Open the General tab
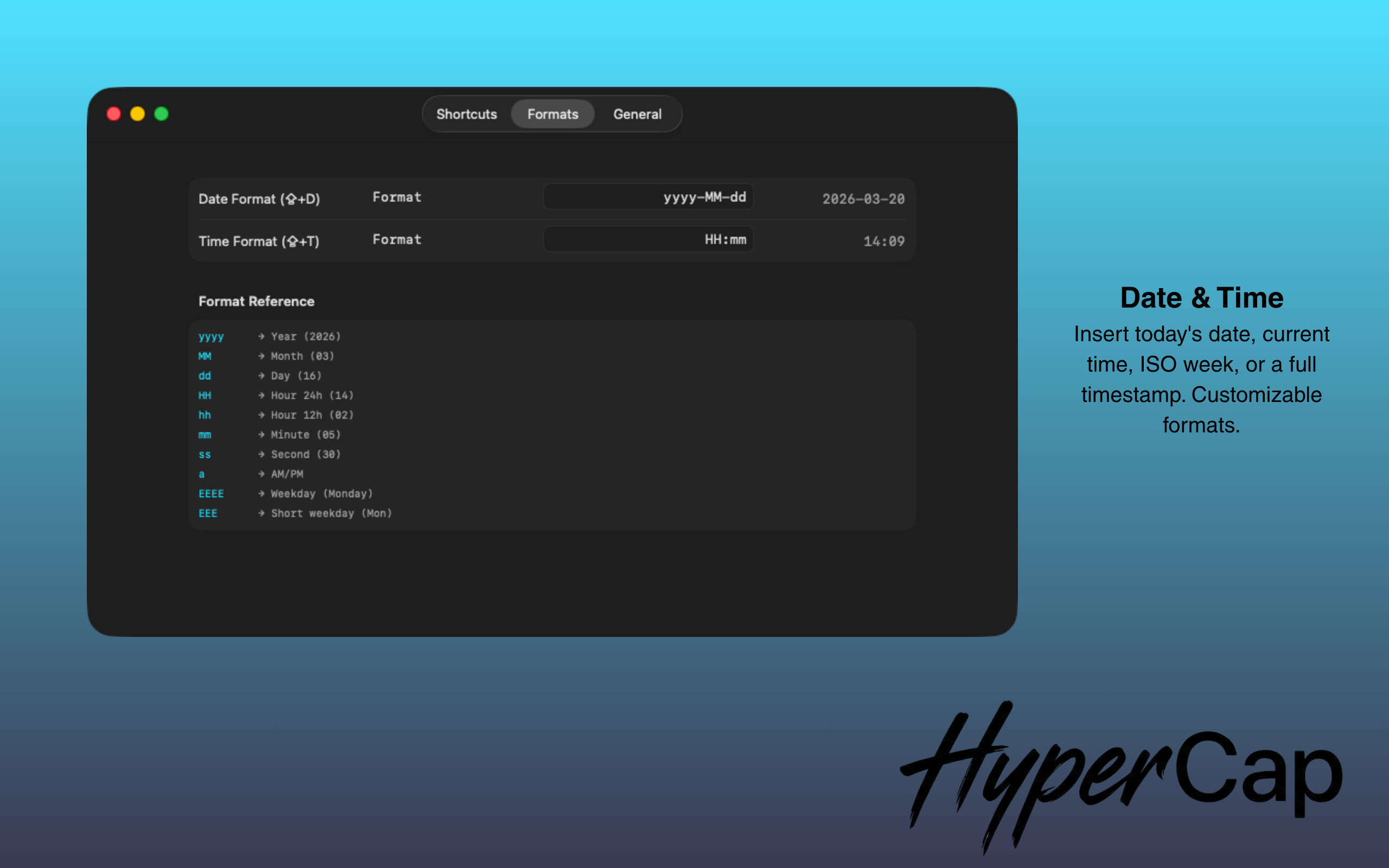The width and height of the screenshot is (1389, 868). 637,114
